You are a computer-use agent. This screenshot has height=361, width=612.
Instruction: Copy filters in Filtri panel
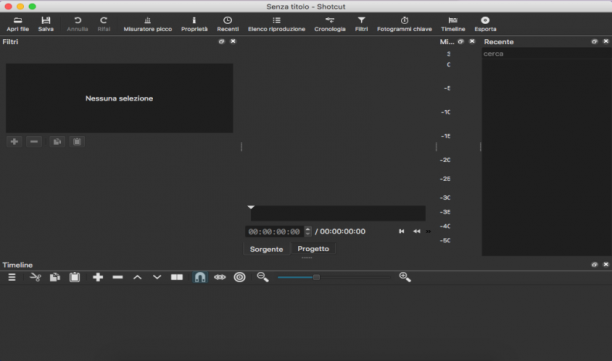point(57,142)
